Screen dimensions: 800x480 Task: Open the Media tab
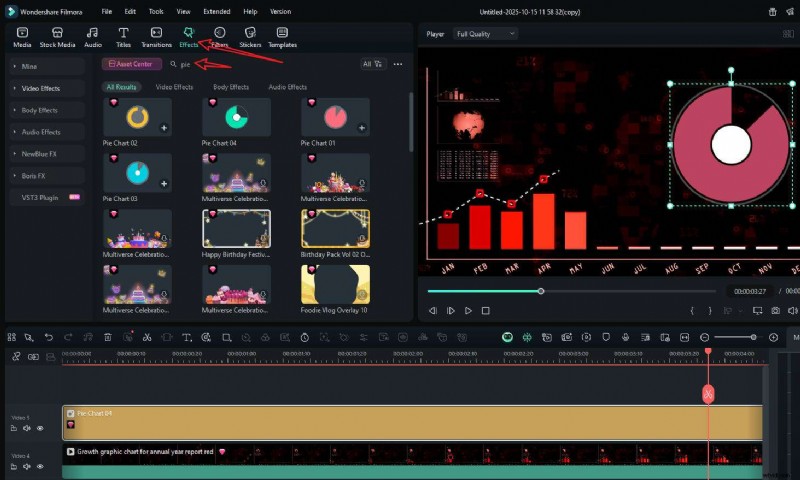[22, 38]
